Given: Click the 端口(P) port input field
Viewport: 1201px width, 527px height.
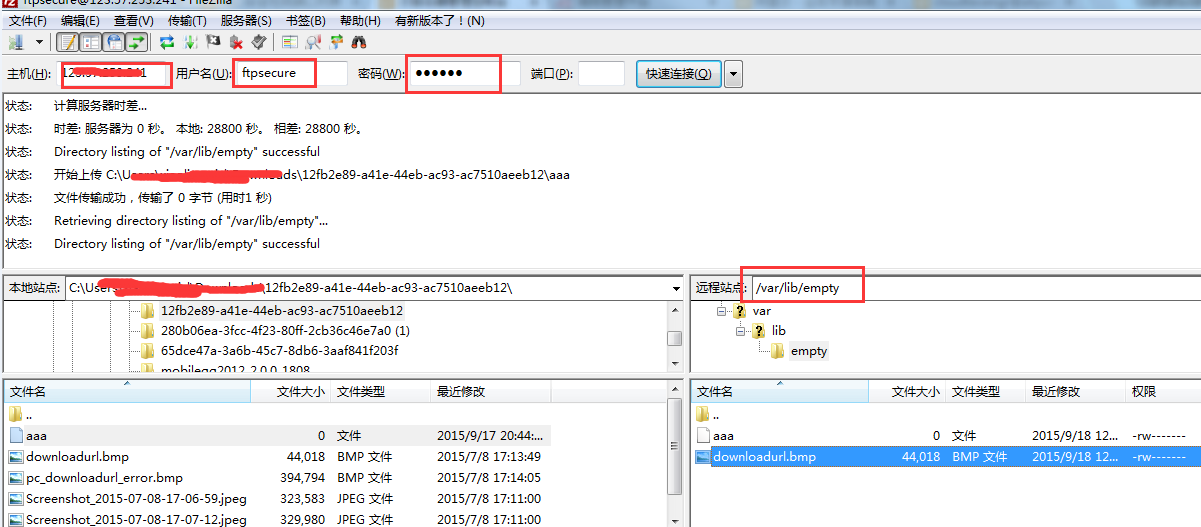Looking at the screenshot, I should click(x=601, y=74).
